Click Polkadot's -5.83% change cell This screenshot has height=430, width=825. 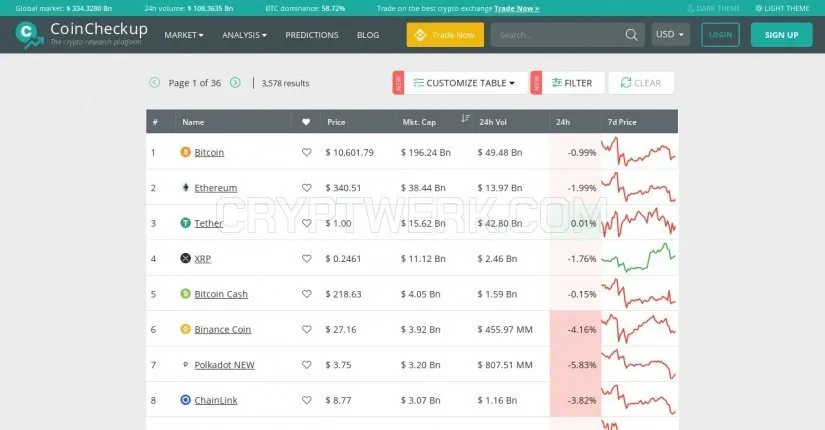point(575,364)
